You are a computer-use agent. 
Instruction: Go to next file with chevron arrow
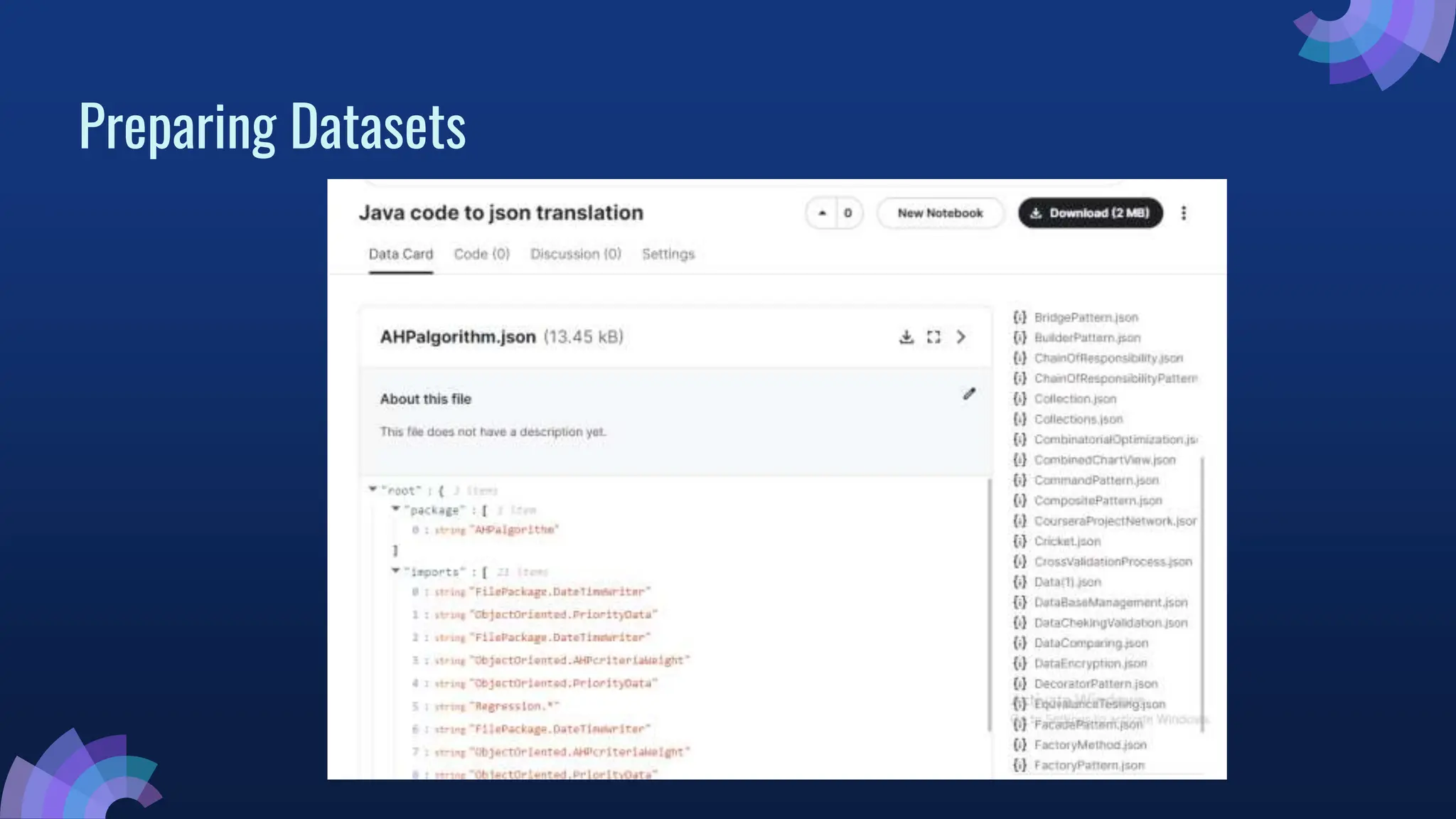[x=961, y=337]
